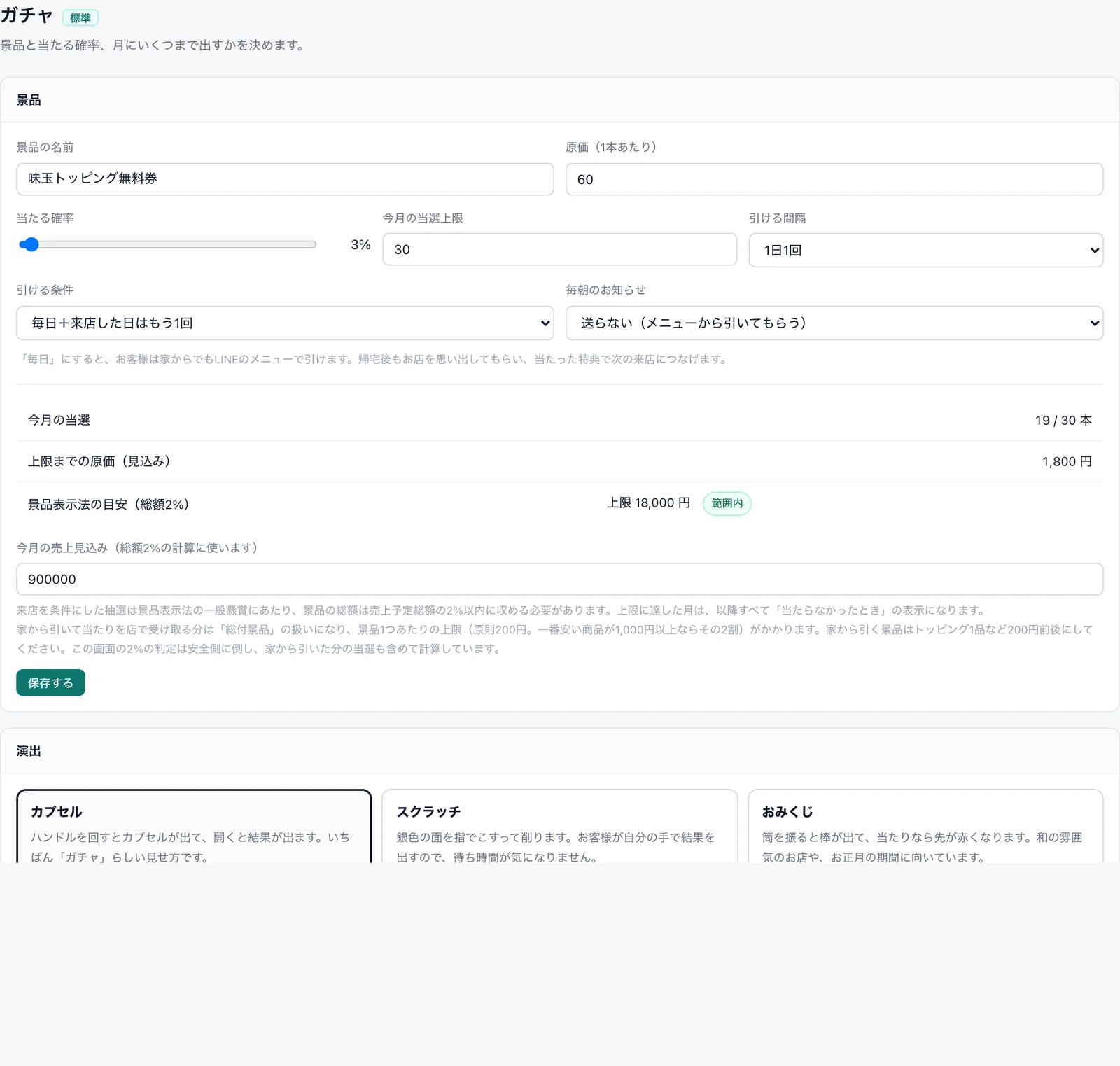Click the 3% probability value
Screen dimensions: 1120x1066
tap(360, 244)
